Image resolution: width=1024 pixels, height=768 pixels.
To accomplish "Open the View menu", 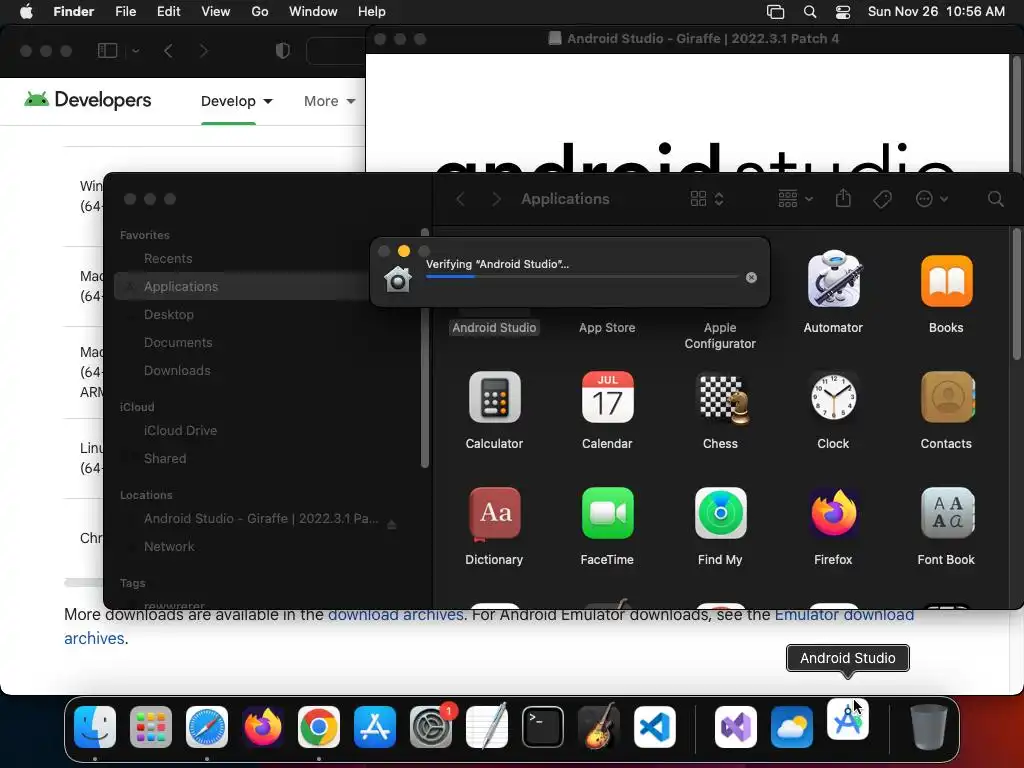I will tap(216, 12).
